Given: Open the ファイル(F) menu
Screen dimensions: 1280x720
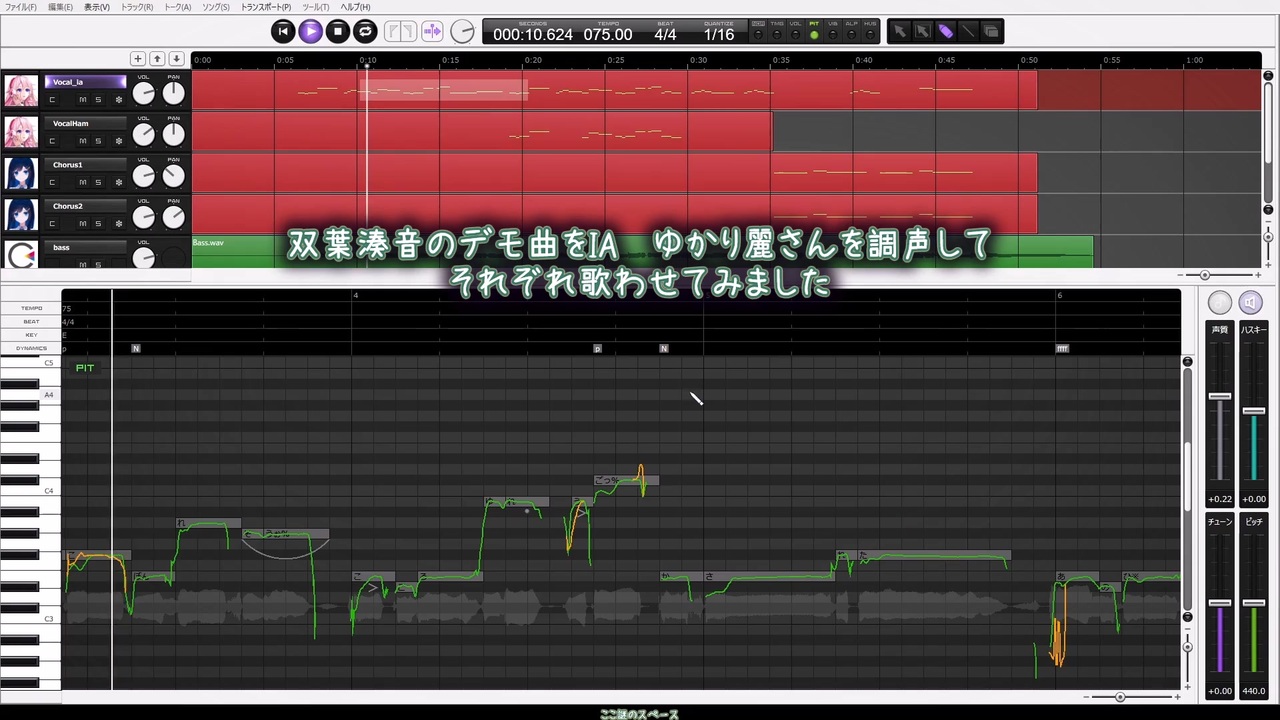Looking at the screenshot, I should point(20,7).
